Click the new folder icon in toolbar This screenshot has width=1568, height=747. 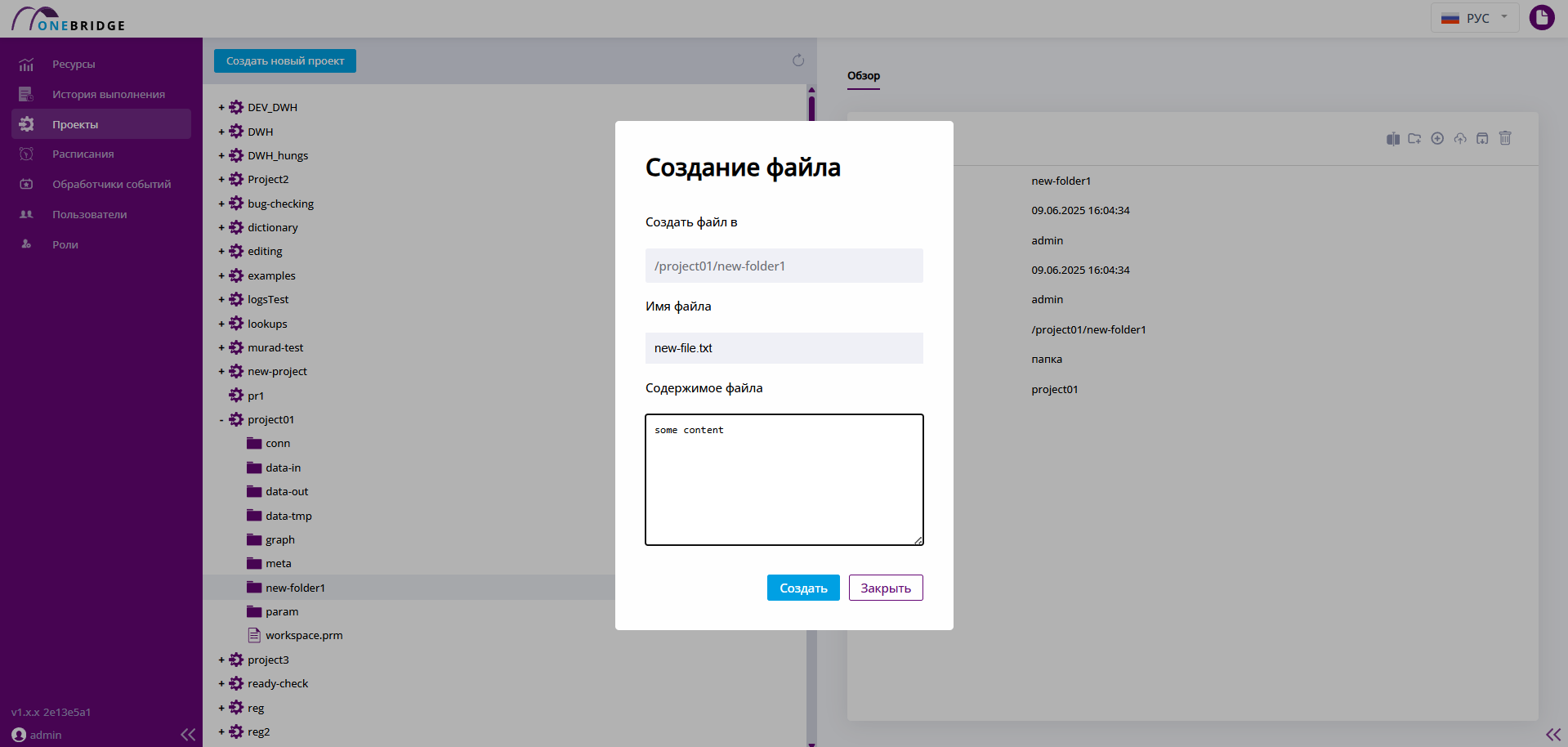[1414, 139]
